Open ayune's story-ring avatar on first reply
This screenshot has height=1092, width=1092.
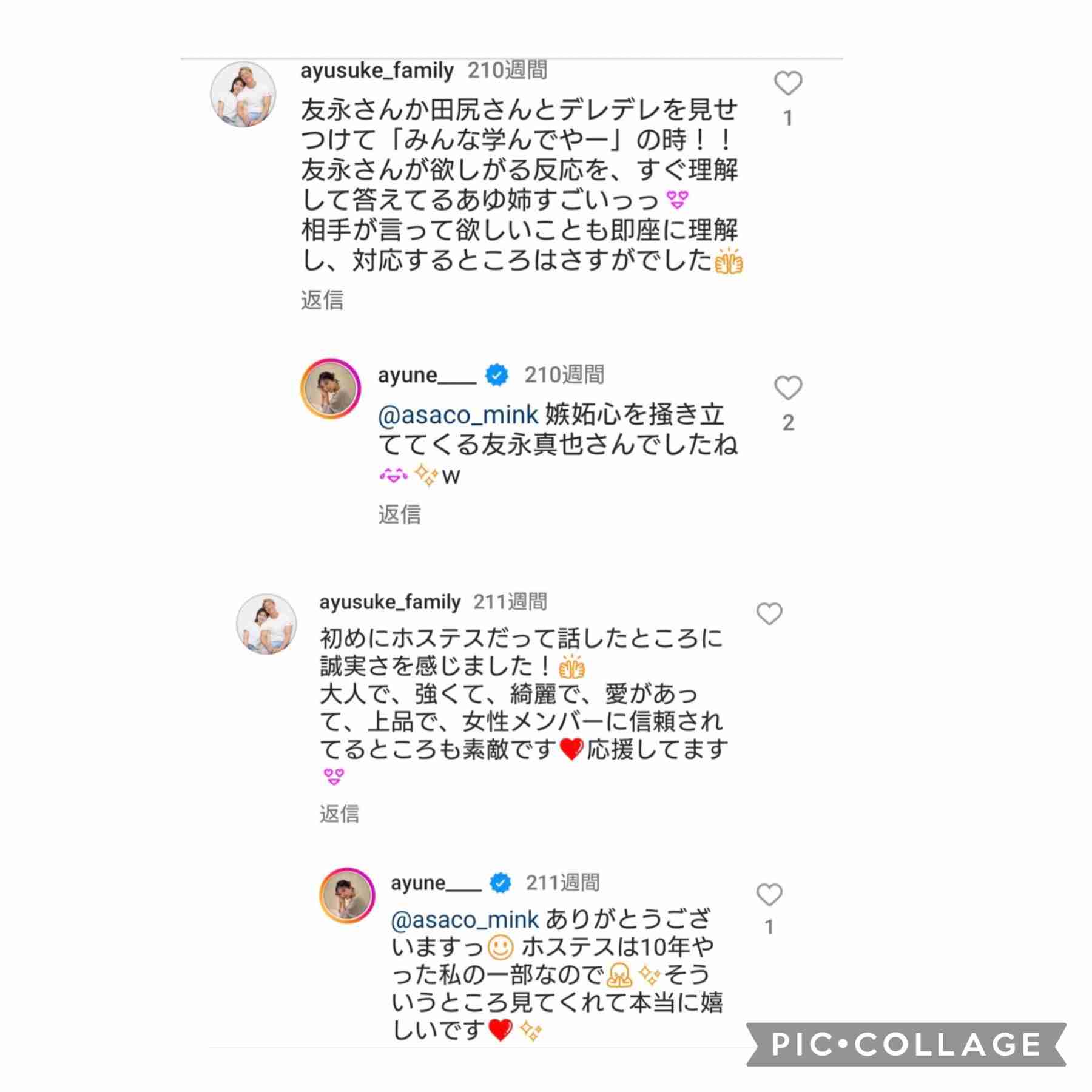point(331,389)
